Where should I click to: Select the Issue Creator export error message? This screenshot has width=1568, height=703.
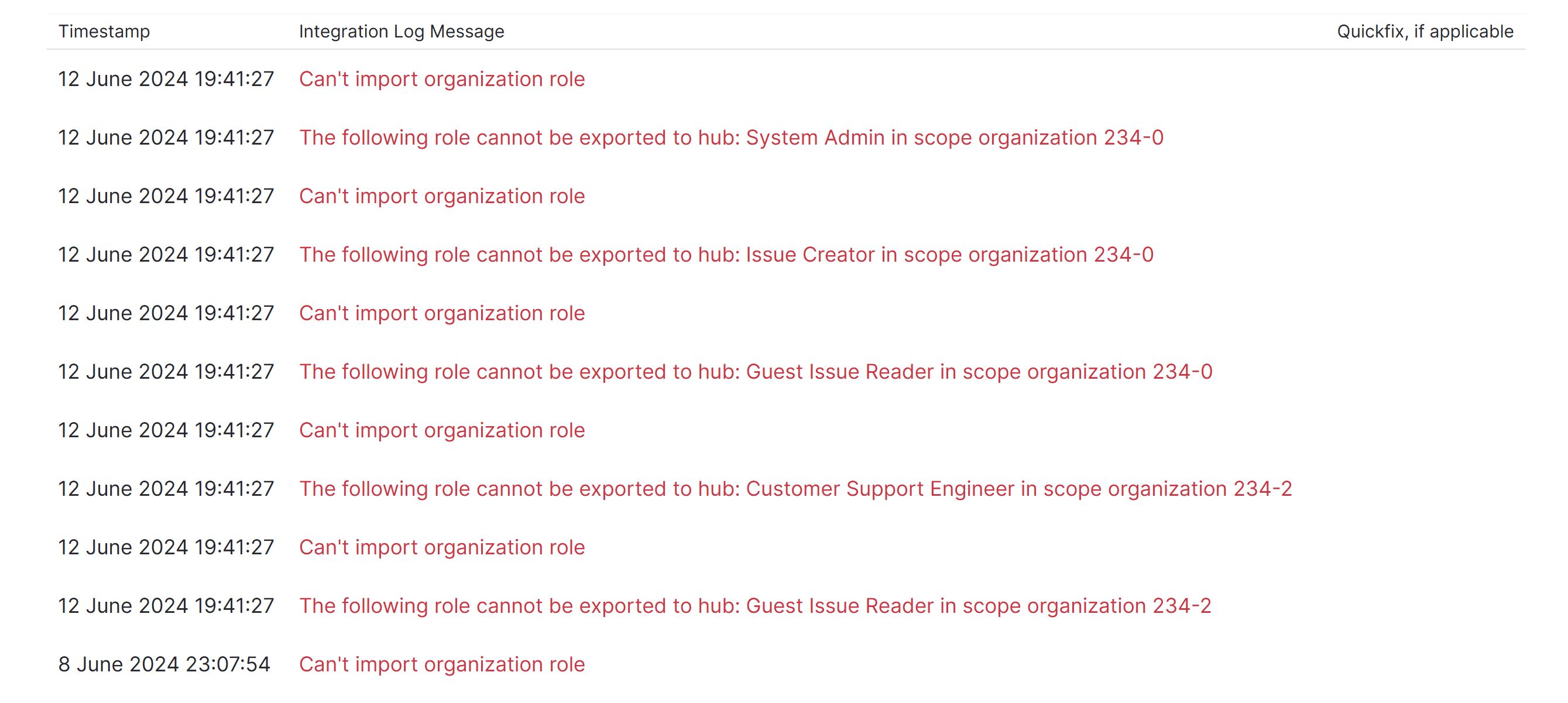pos(726,255)
